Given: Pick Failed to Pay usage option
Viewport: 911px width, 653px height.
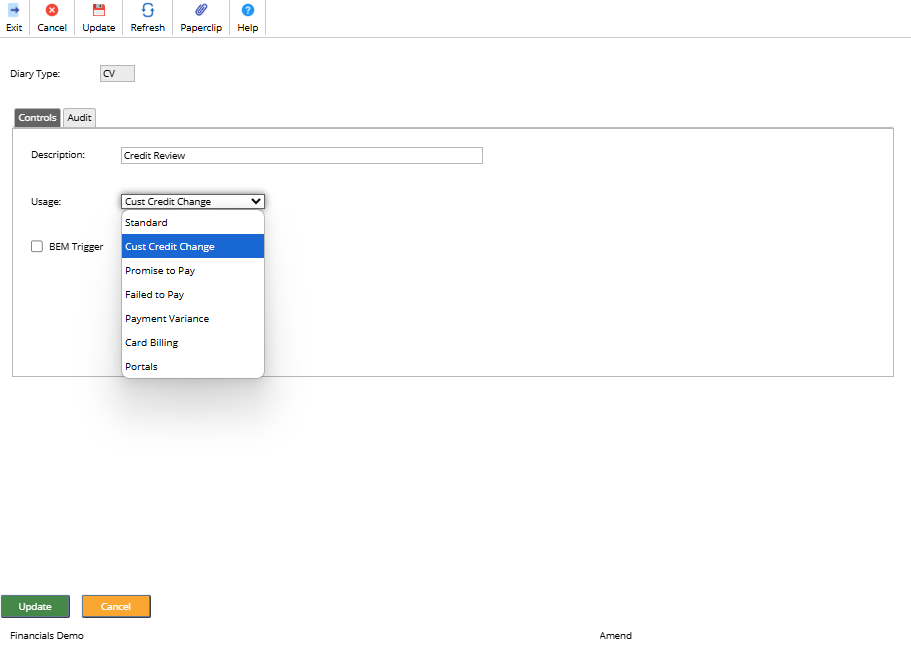Looking at the screenshot, I should click(x=193, y=295).
